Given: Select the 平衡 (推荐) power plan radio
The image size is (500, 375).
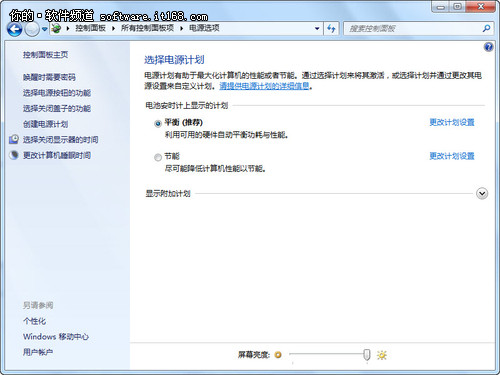Looking at the screenshot, I should coord(158,124).
